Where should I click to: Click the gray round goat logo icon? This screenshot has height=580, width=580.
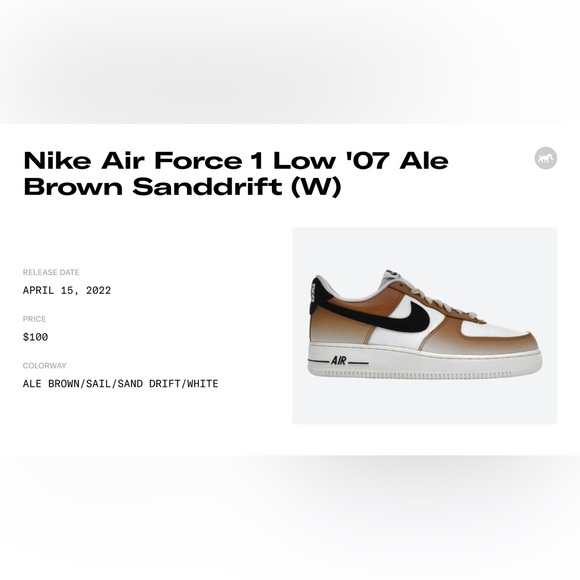tap(546, 158)
